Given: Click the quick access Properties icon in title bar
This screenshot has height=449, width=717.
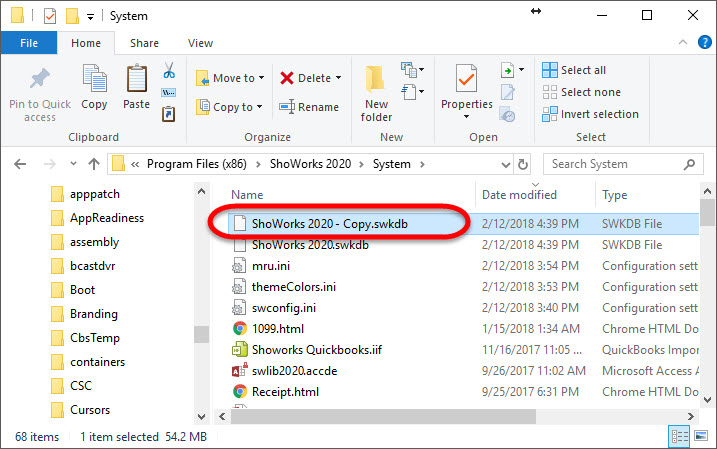Looking at the screenshot, I should [49, 16].
